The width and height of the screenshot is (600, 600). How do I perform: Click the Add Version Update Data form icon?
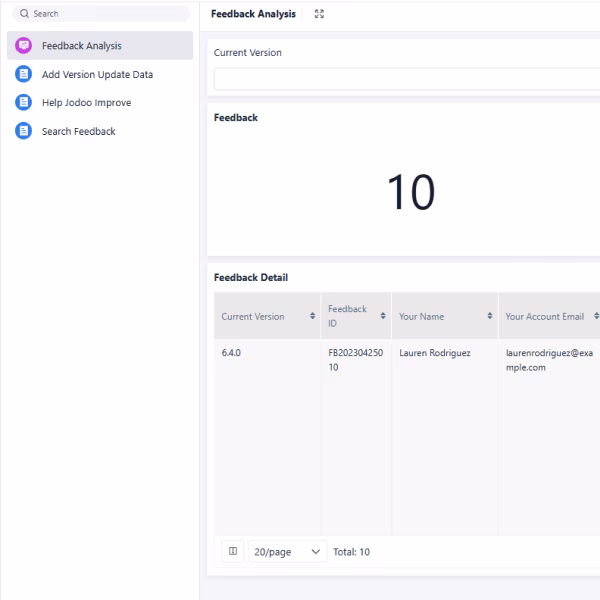click(24, 74)
